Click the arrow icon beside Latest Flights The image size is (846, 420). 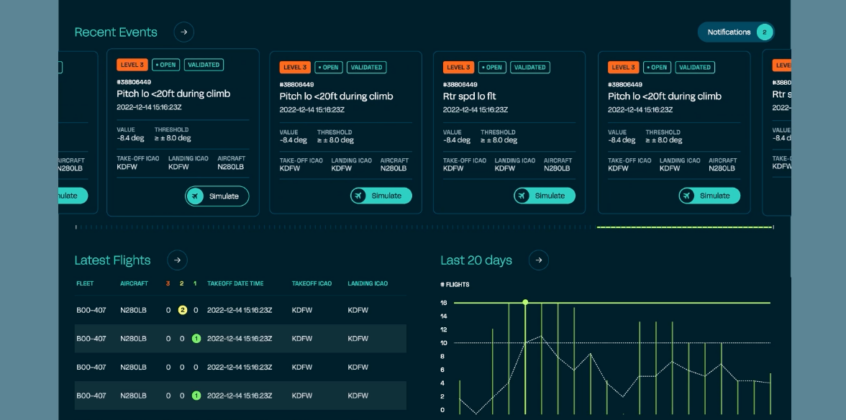(176, 260)
